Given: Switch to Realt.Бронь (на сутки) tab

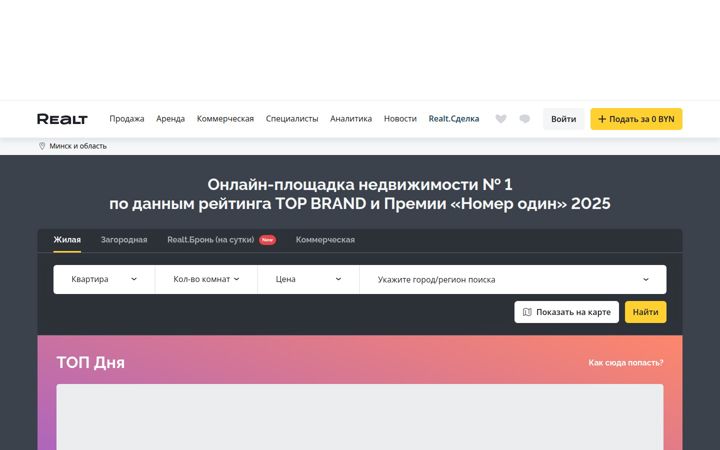Looking at the screenshot, I should click(210, 240).
